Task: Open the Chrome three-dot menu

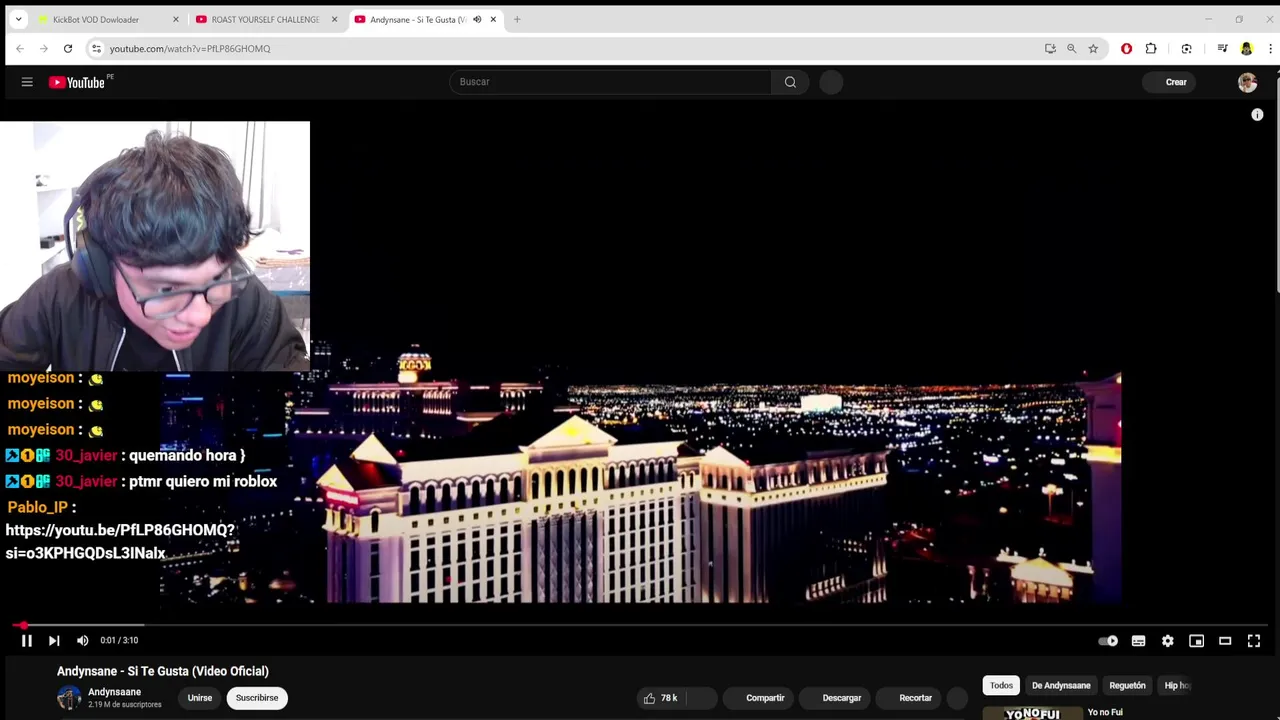Action: 1270,48
